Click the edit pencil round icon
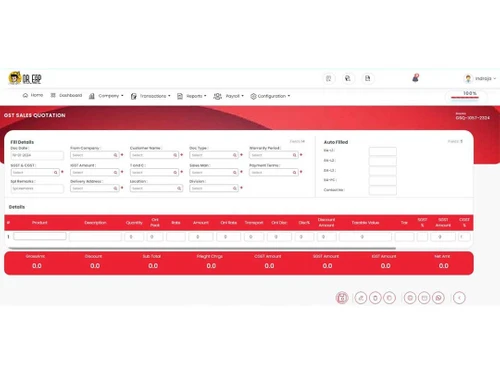Screen dimensions: 500x375 361,298
